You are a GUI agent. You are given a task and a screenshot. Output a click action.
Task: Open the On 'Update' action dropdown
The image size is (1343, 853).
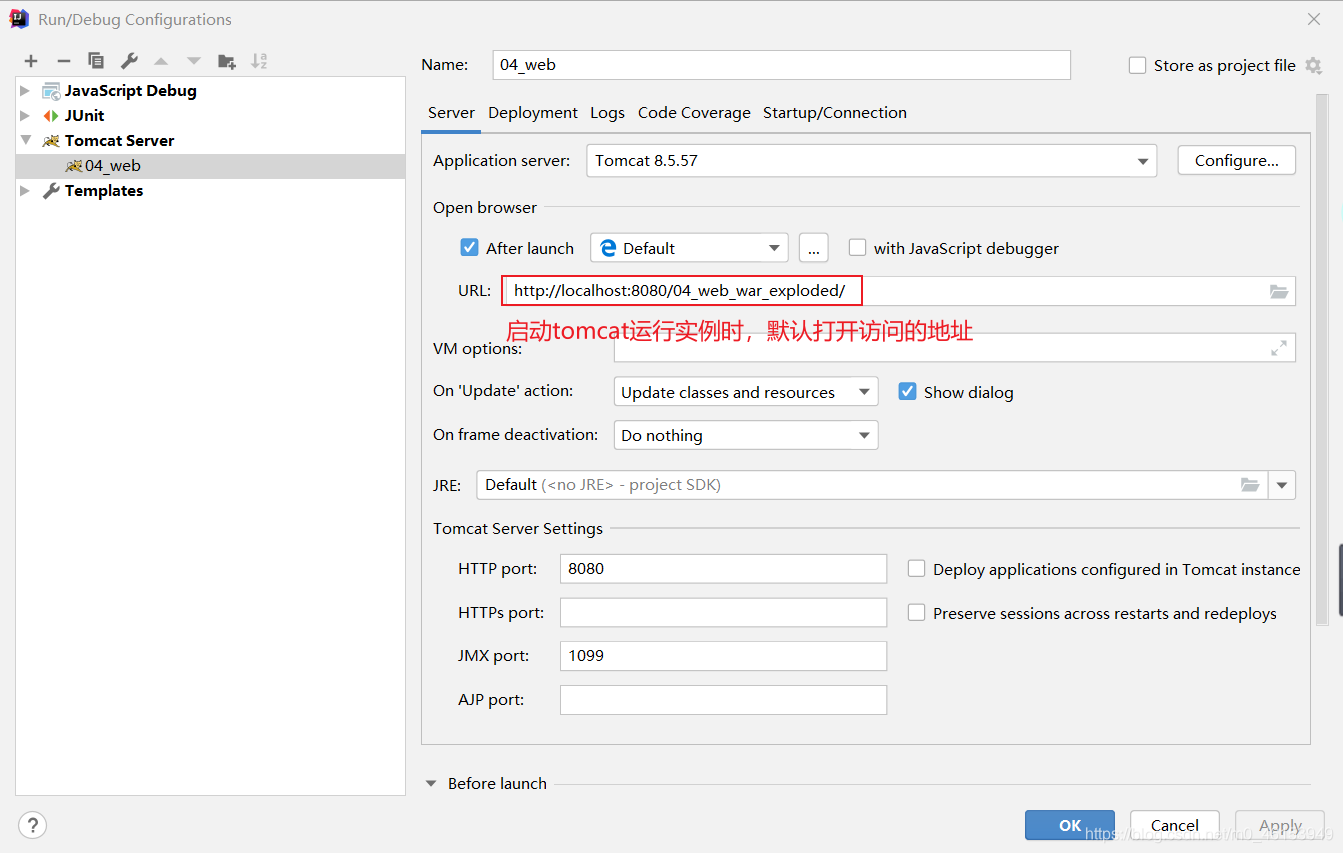[x=746, y=392]
